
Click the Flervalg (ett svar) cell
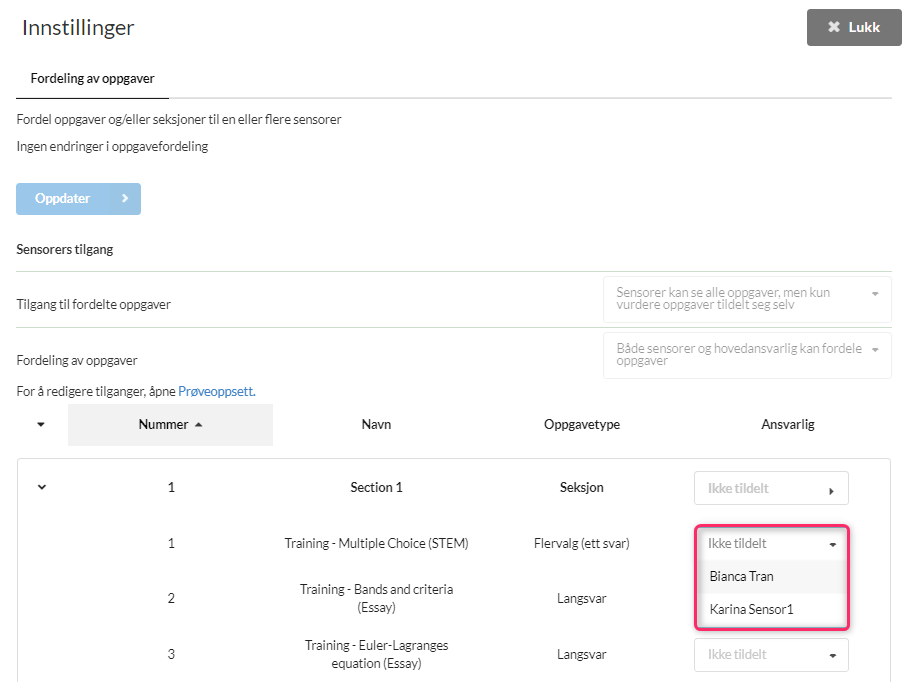point(582,543)
